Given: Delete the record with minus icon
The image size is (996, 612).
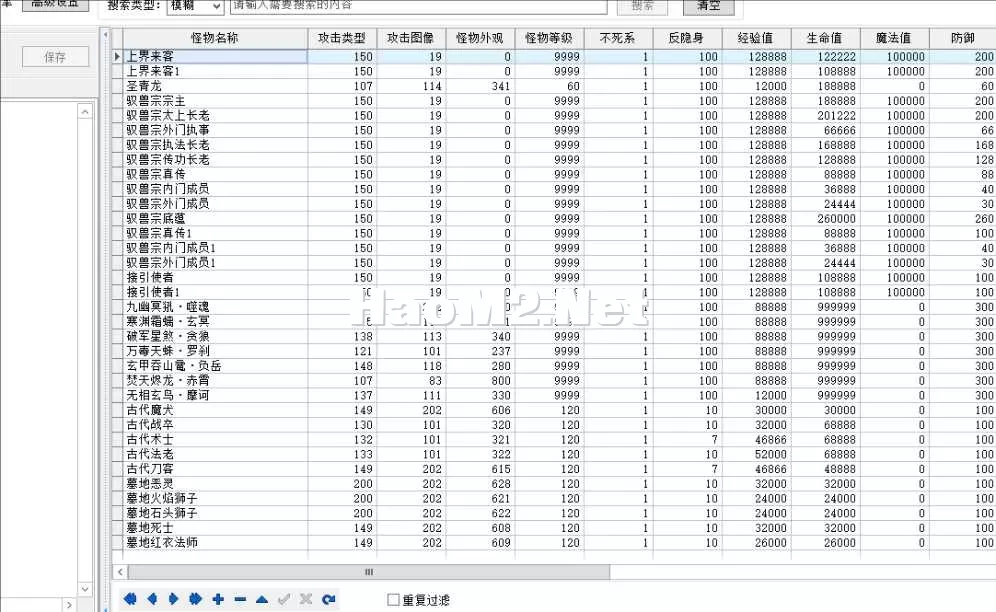Looking at the screenshot, I should pyautogui.click(x=240, y=599).
